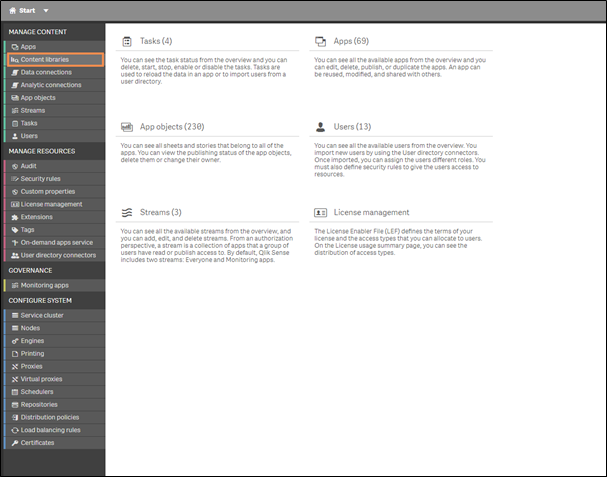
Task: Click the User directory connectors icon
Action: coord(15,256)
